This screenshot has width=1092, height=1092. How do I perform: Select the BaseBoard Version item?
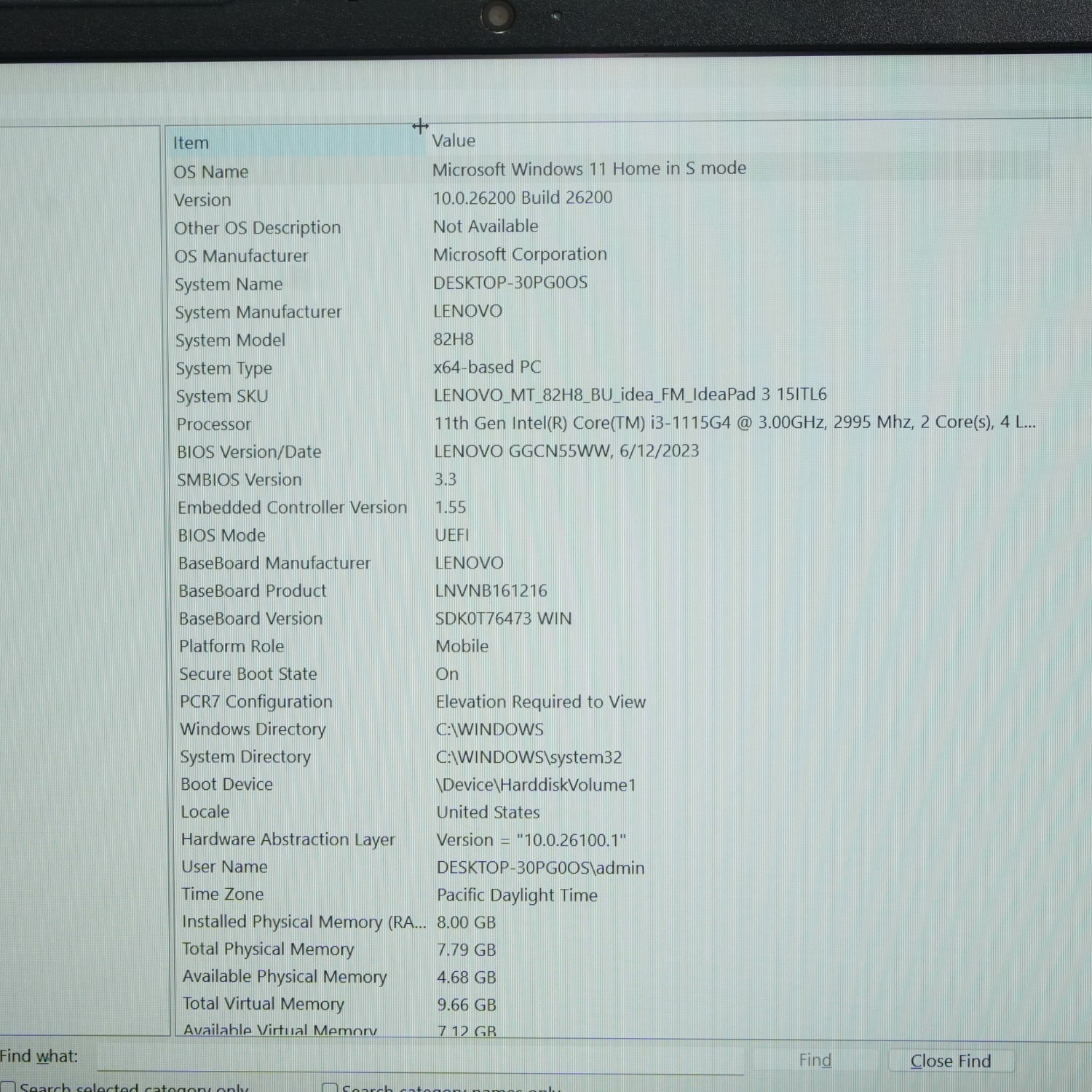[250, 618]
